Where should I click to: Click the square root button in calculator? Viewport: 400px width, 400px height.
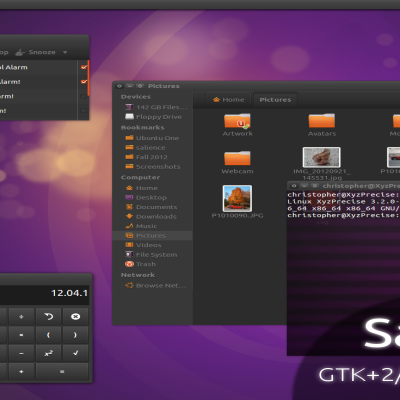pos(76,353)
